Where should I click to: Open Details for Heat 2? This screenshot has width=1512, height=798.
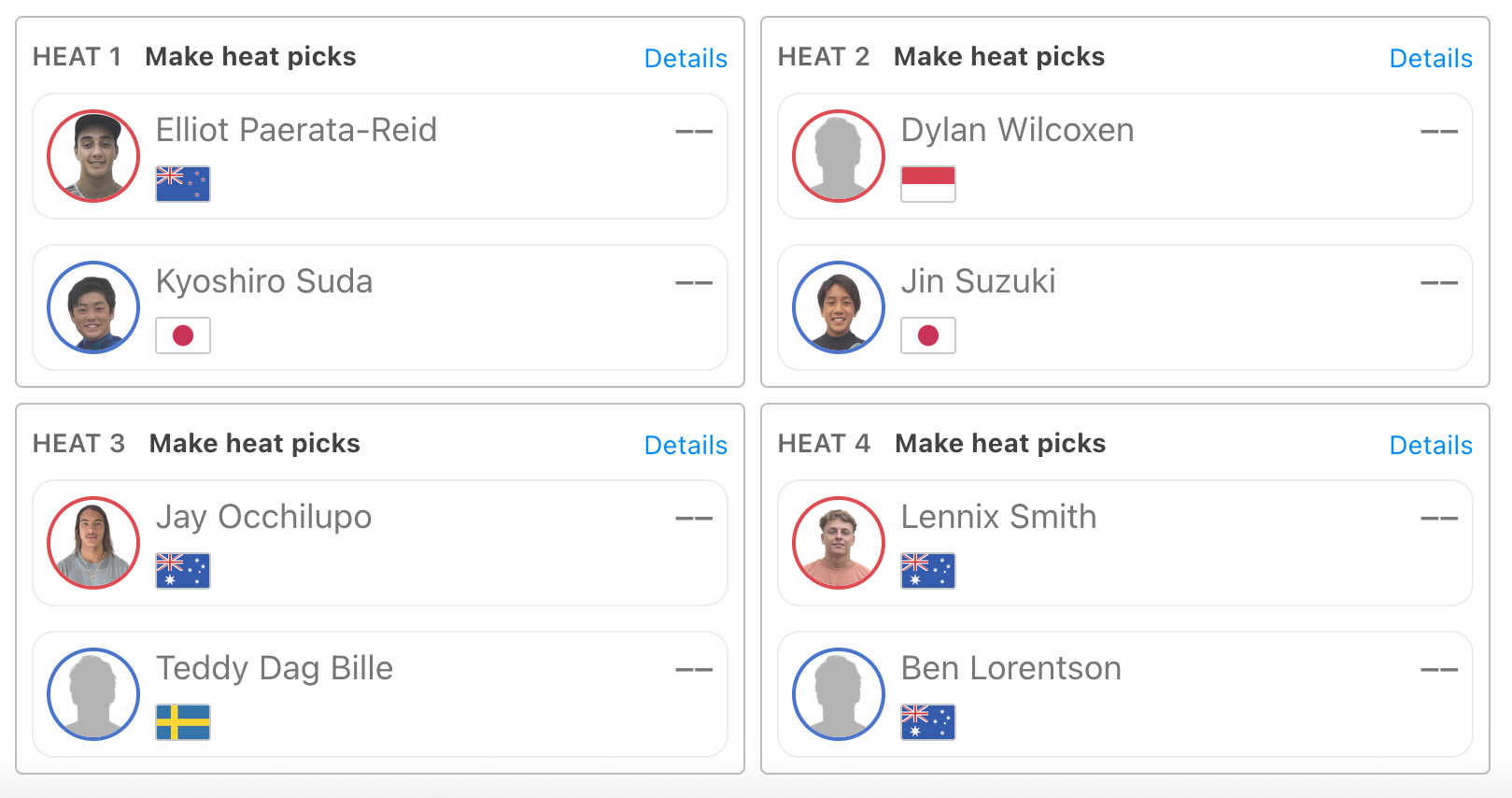(x=1431, y=58)
